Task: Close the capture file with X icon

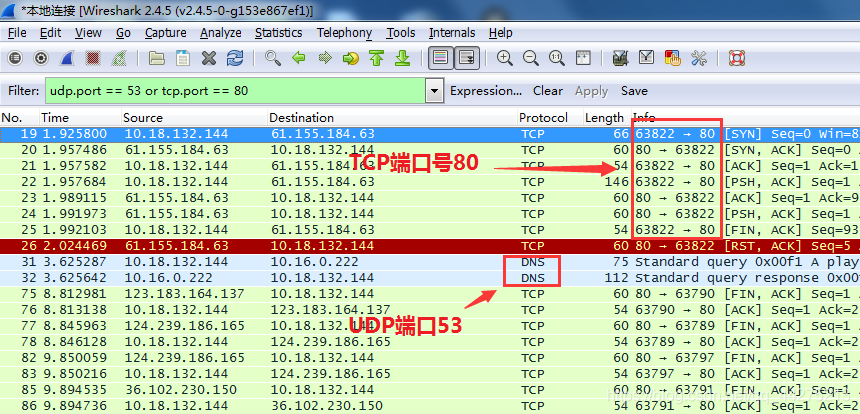Action: pos(208,58)
